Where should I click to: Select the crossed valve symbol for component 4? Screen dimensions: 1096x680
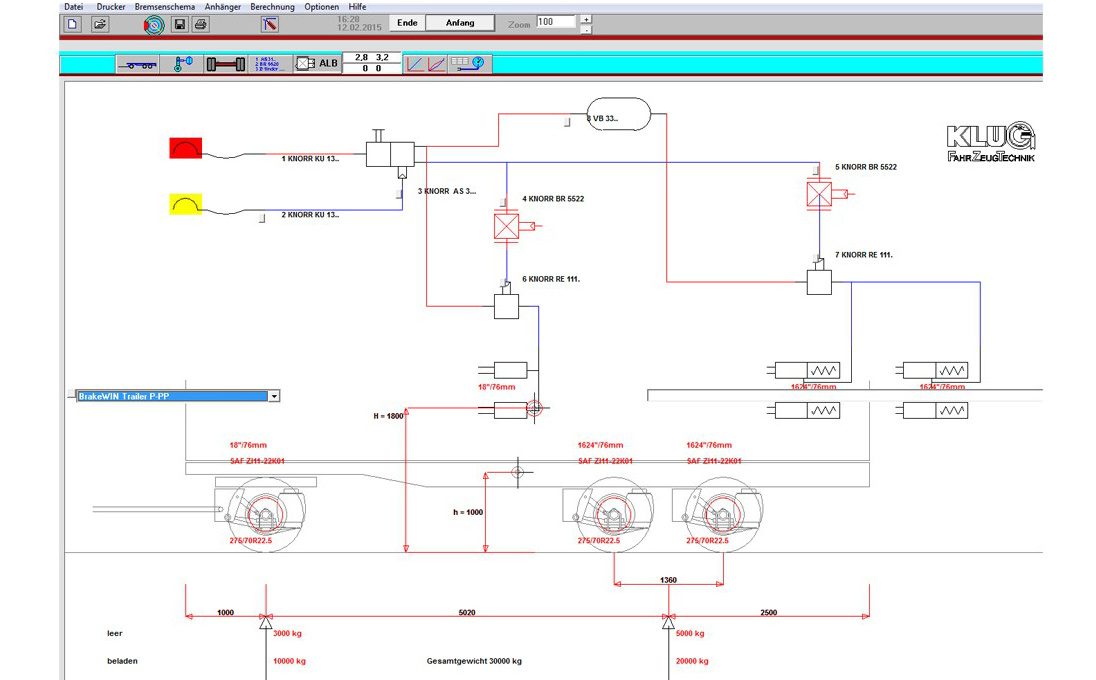point(506,226)
